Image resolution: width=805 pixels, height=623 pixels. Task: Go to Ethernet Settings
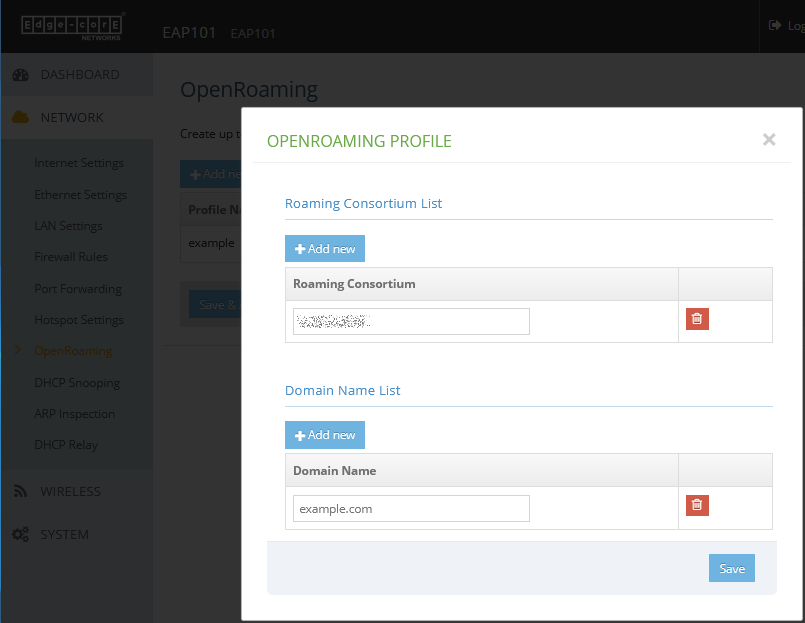80,195
